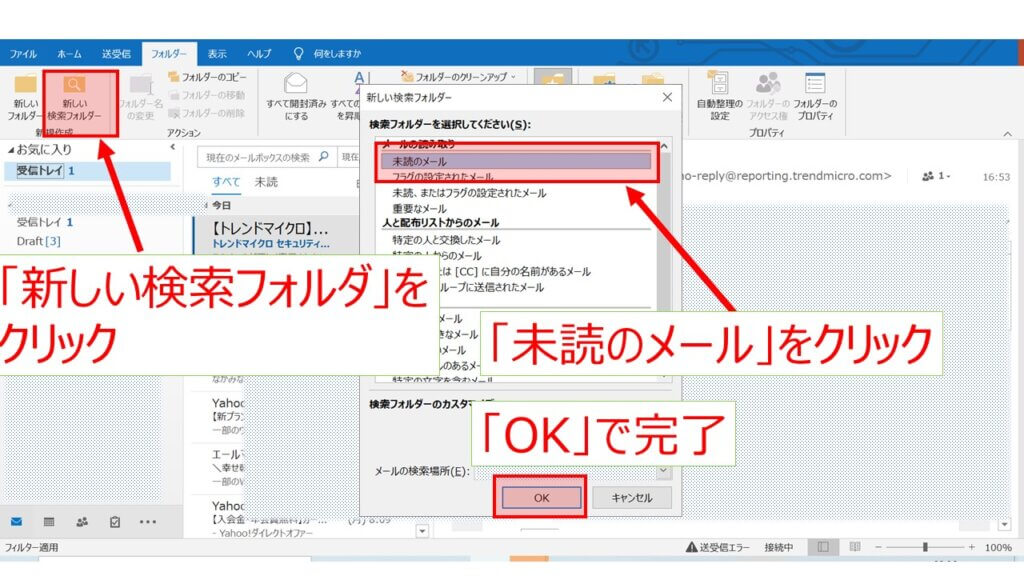Click すべて開封済みにする envelope icon

coord(296,84)
